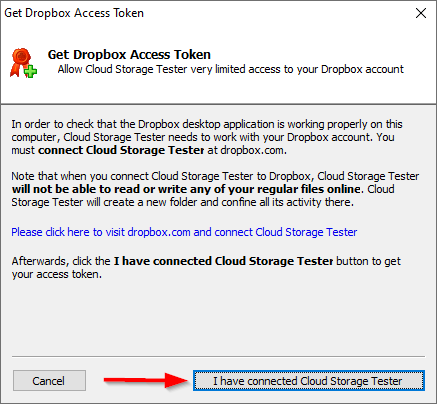Open the link to visit dropbox.com

pyautogui.click(x=184, y=232)
